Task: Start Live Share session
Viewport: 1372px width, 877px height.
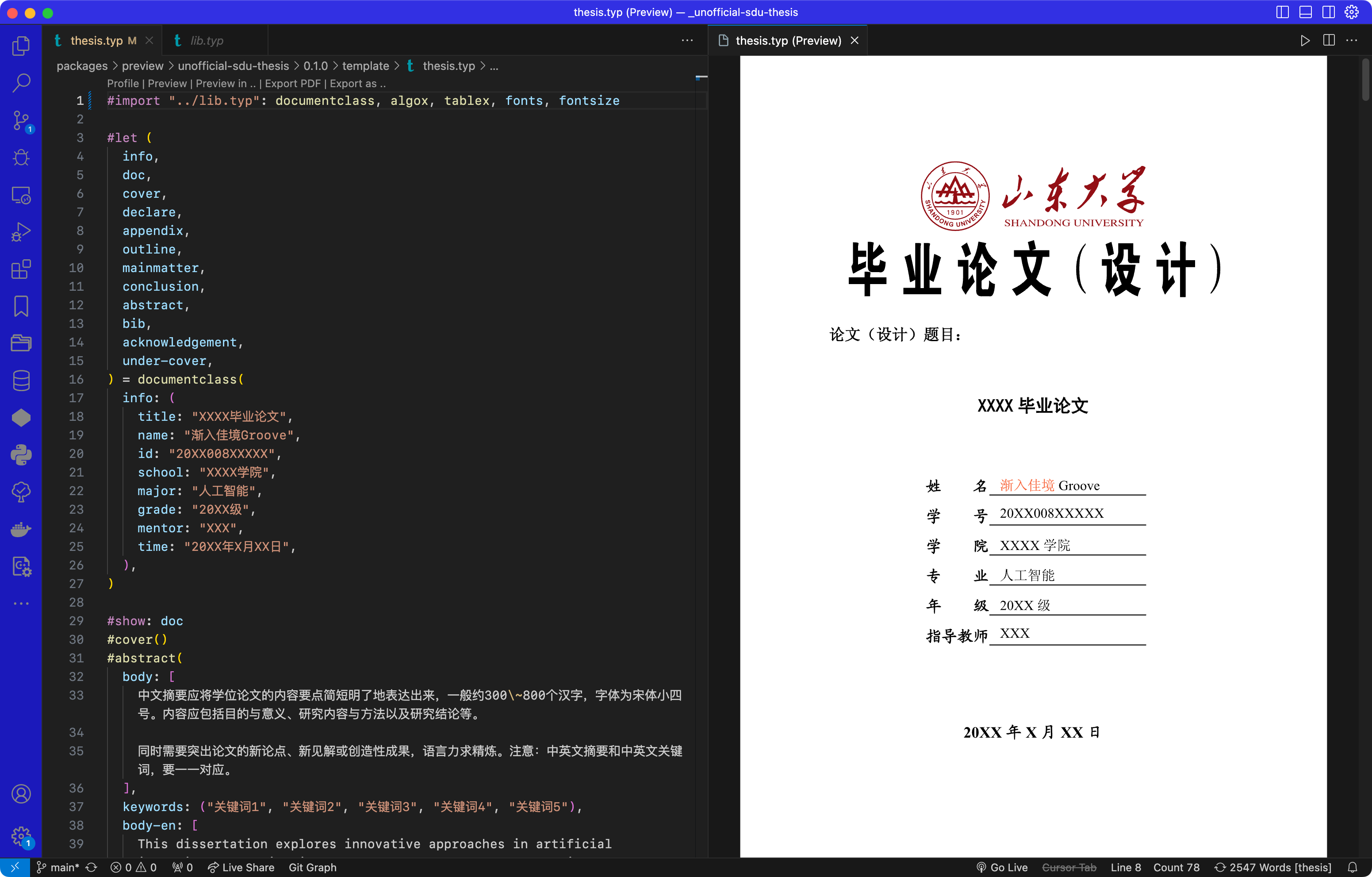Action: coord(241,867)
